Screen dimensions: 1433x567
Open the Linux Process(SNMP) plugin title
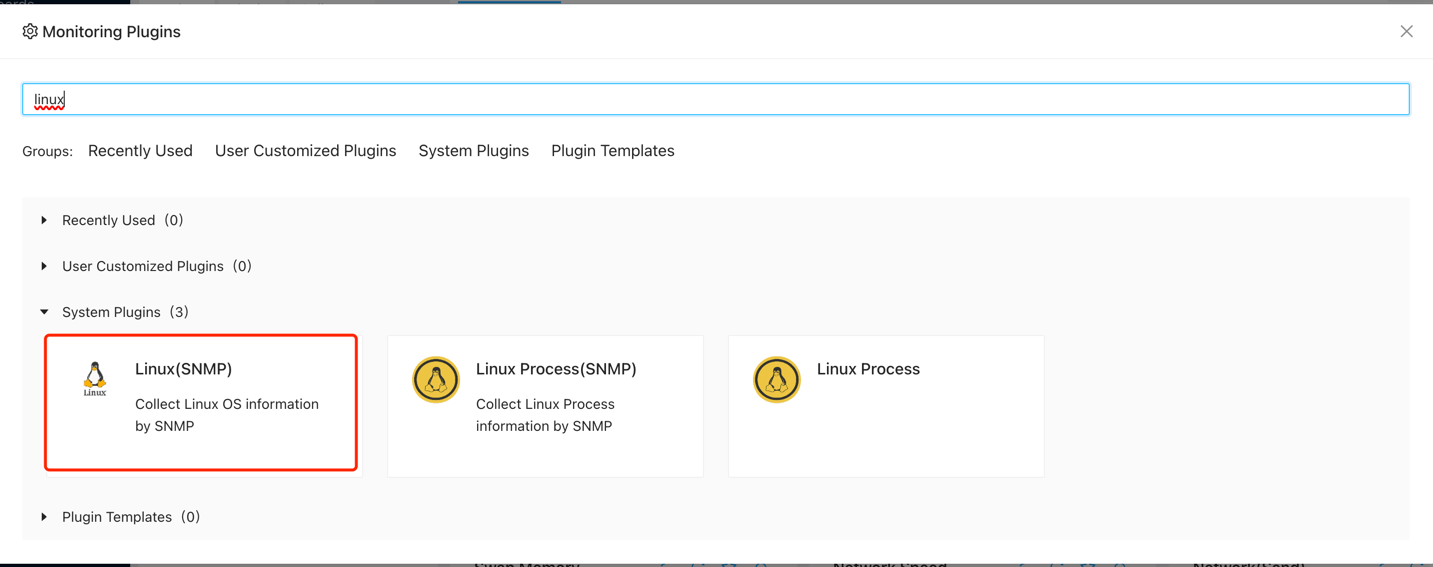pos(556,369)
